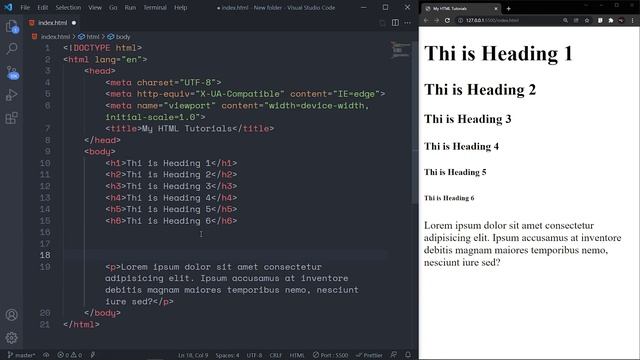This screenshot has height=360, width=640.
Task: Click the VS Code logo in the title bar
Action: click(8, 7)
